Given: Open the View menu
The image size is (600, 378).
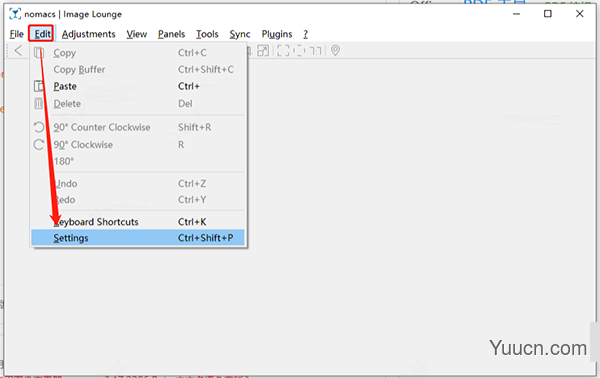Looking at the screenshot, I should click(x=137, y=34).
